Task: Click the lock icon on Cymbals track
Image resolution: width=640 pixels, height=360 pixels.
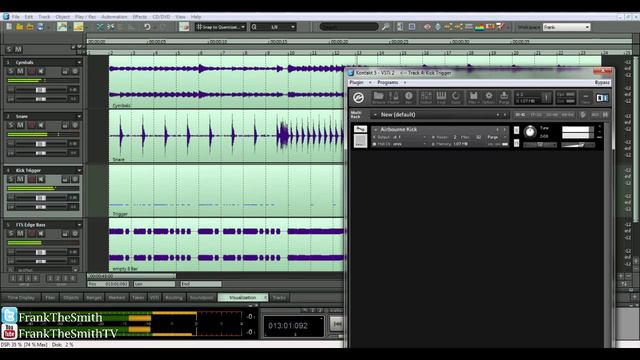Action: coord(65,71)
